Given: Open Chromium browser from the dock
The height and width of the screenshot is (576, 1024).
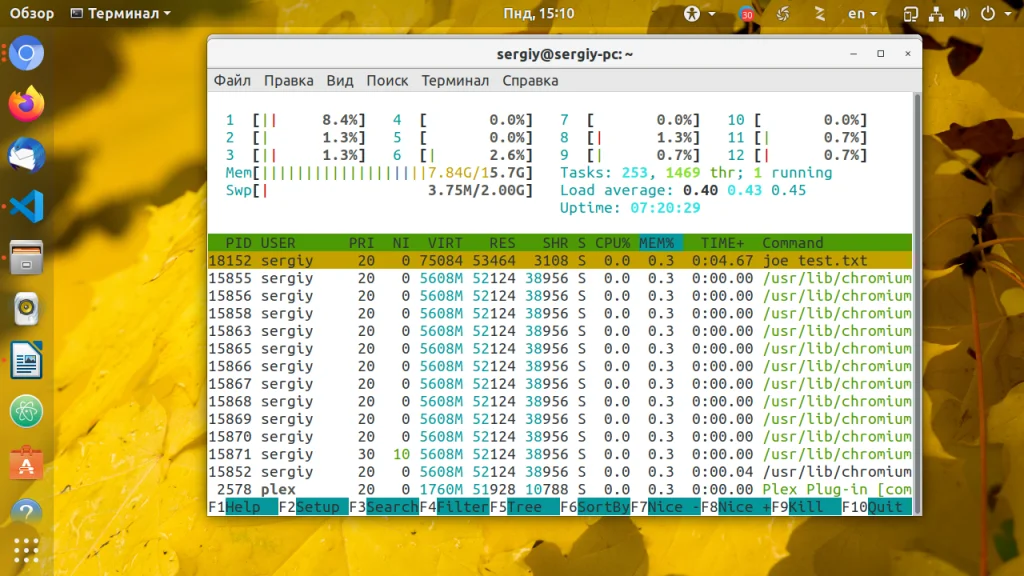Looking at the screenshot, I should click(x=27, y=53).
